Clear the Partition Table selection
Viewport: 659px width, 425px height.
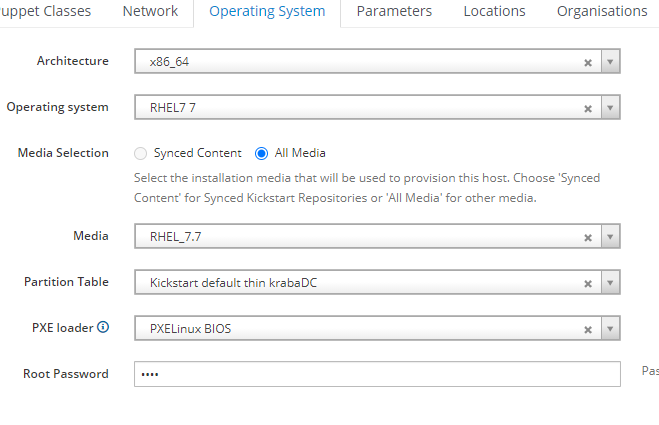[588, 284]
